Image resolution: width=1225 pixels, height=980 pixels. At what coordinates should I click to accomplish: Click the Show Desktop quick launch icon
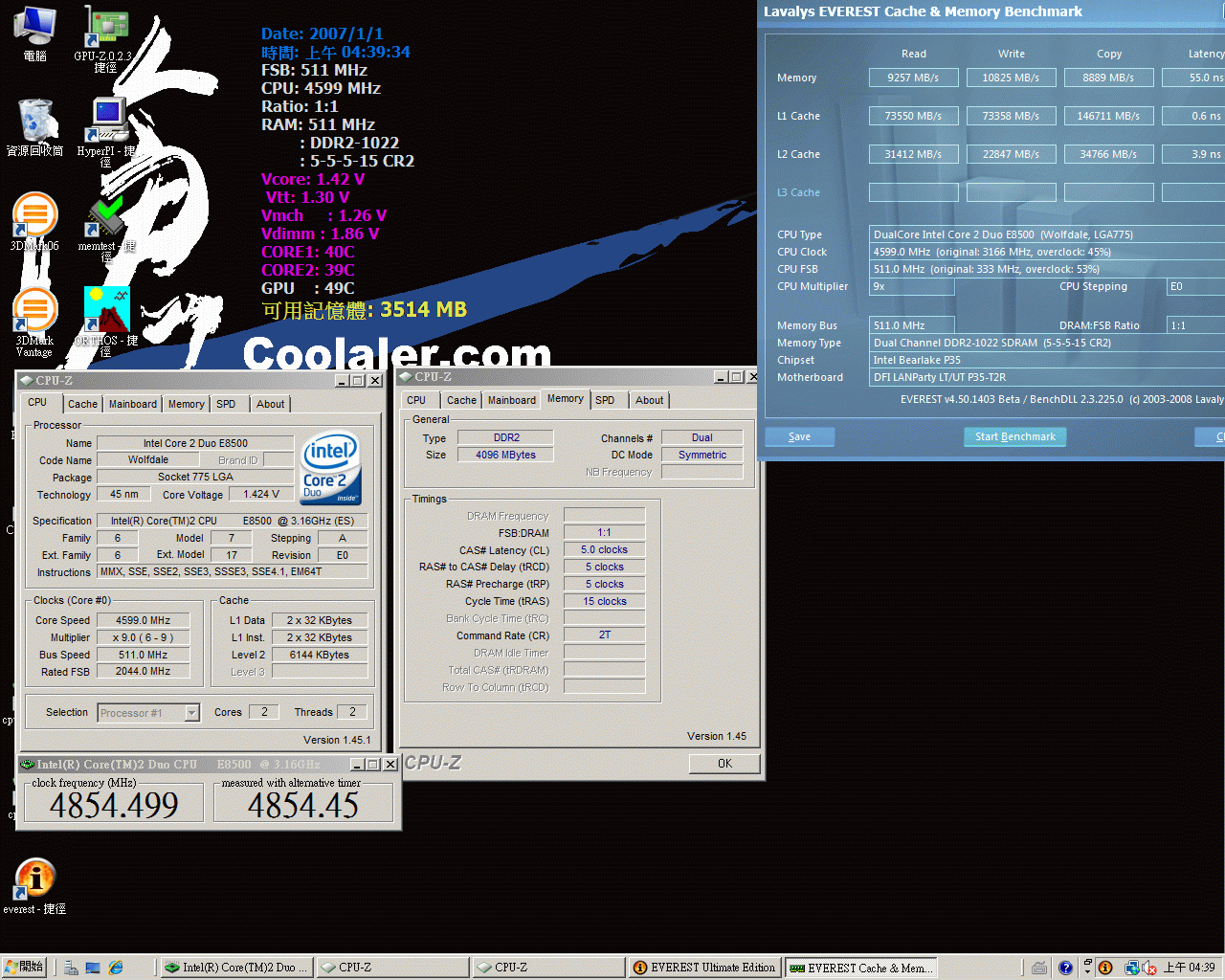click(x=93, y=968)
